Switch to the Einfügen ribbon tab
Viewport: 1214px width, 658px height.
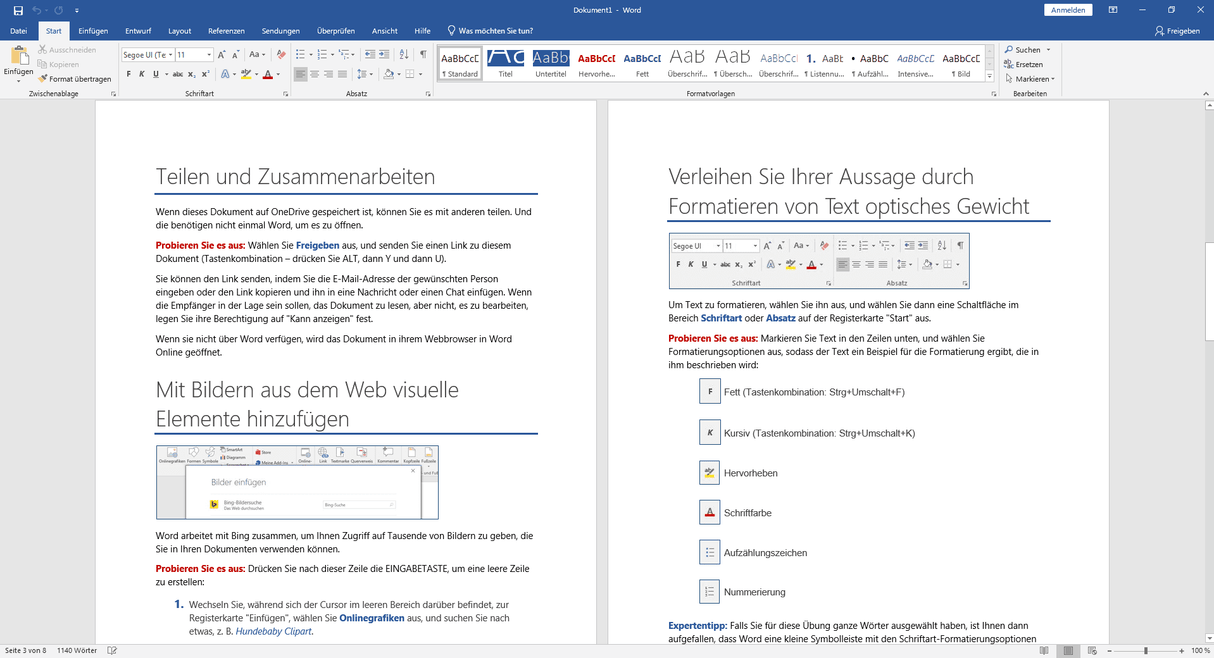pos(92,30)
